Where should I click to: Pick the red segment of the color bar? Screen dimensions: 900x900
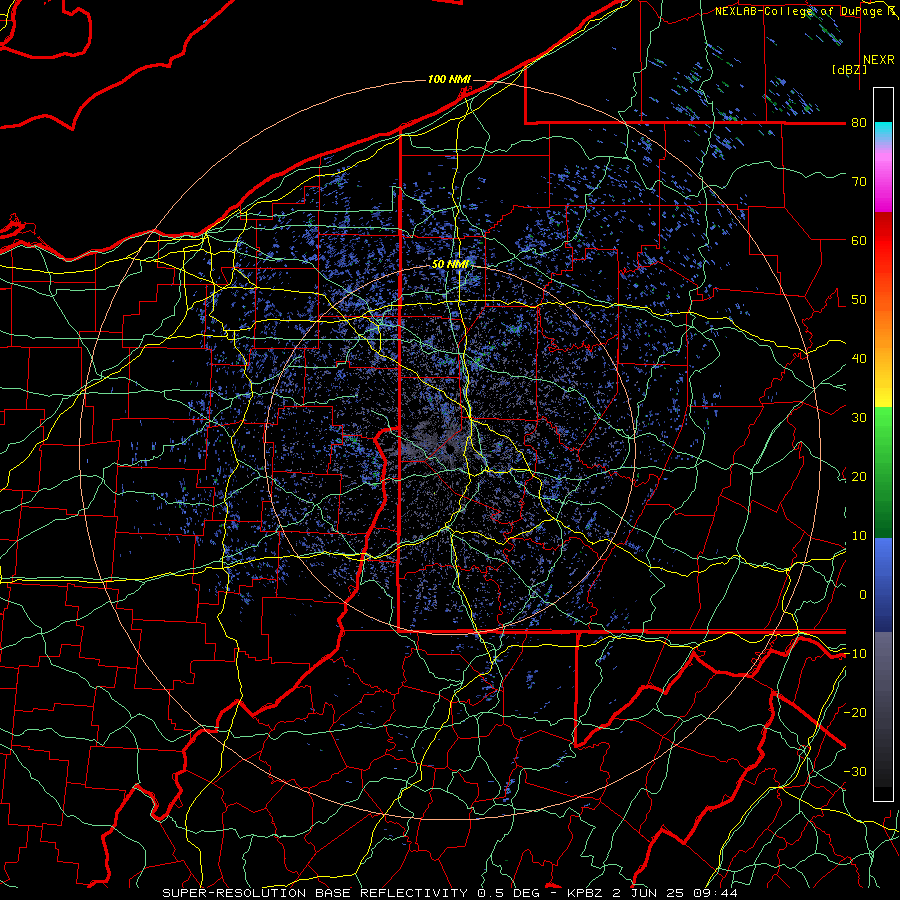click(x=883, y=241)
